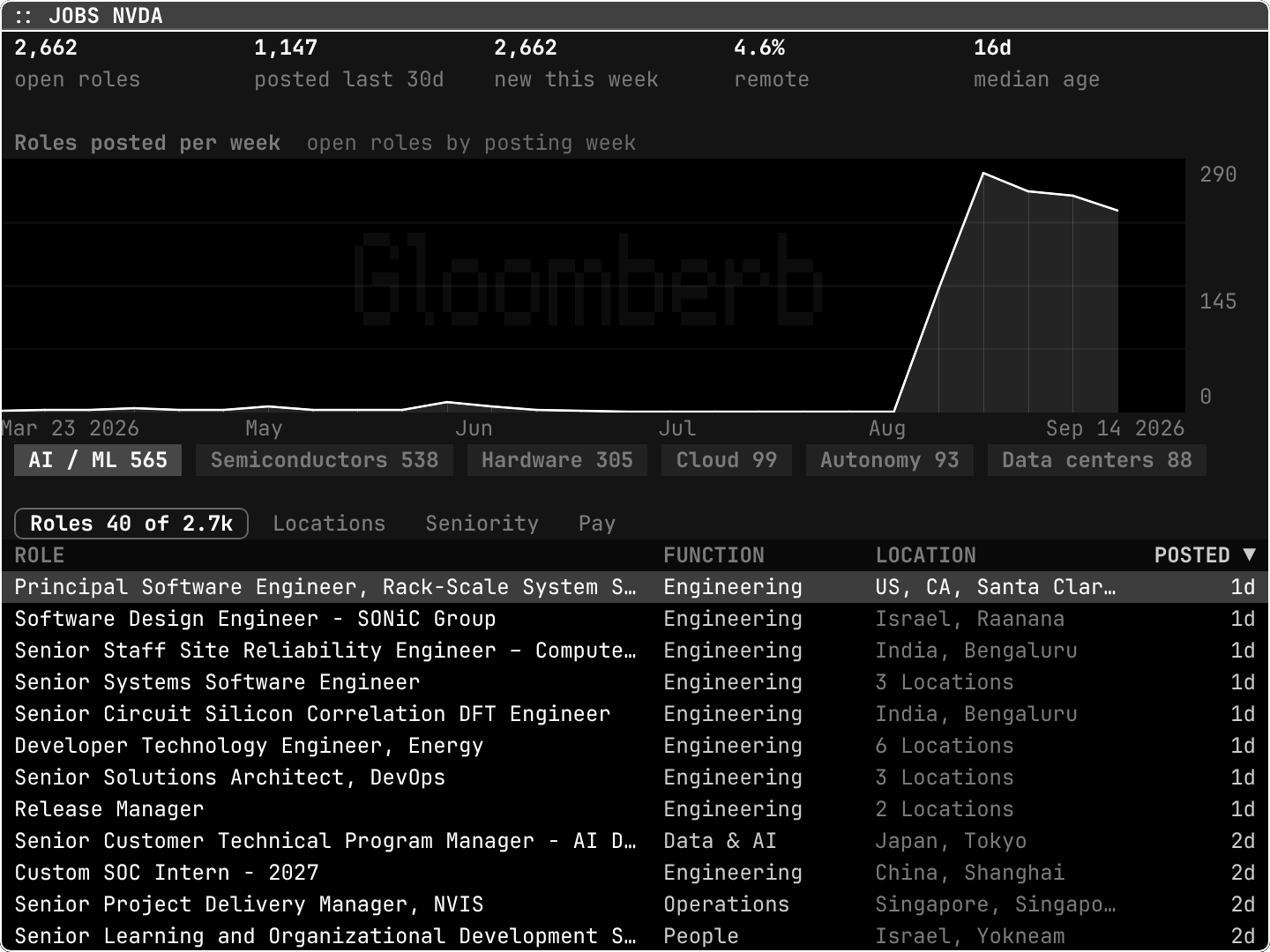Open Developer Technology Engineer, Energy role
This screenshot has height=952, width=1270.
(x=635, y=746)
